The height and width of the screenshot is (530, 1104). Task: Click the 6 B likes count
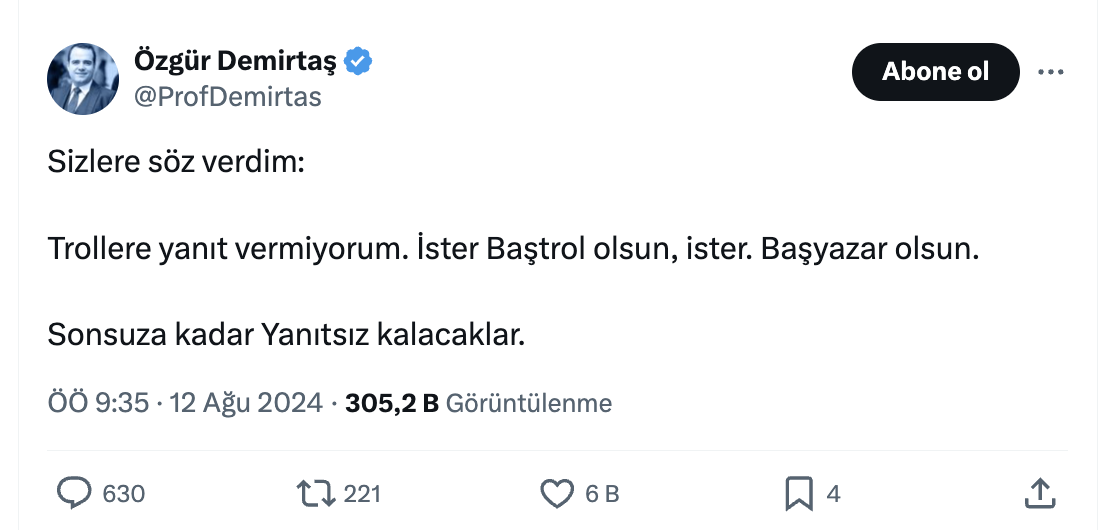[x=602, y=494]
